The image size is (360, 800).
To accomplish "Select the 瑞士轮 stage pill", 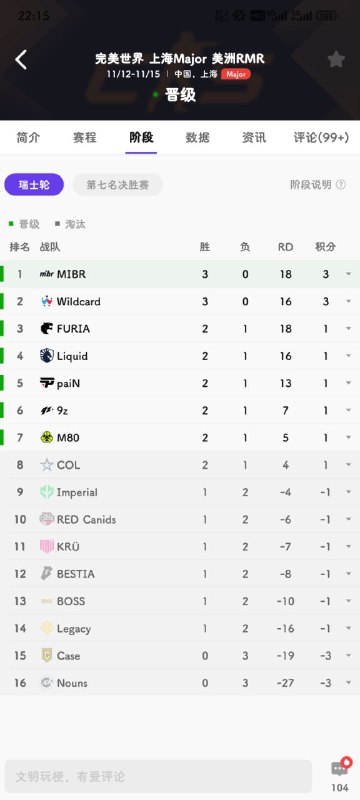I will point(34,185).
